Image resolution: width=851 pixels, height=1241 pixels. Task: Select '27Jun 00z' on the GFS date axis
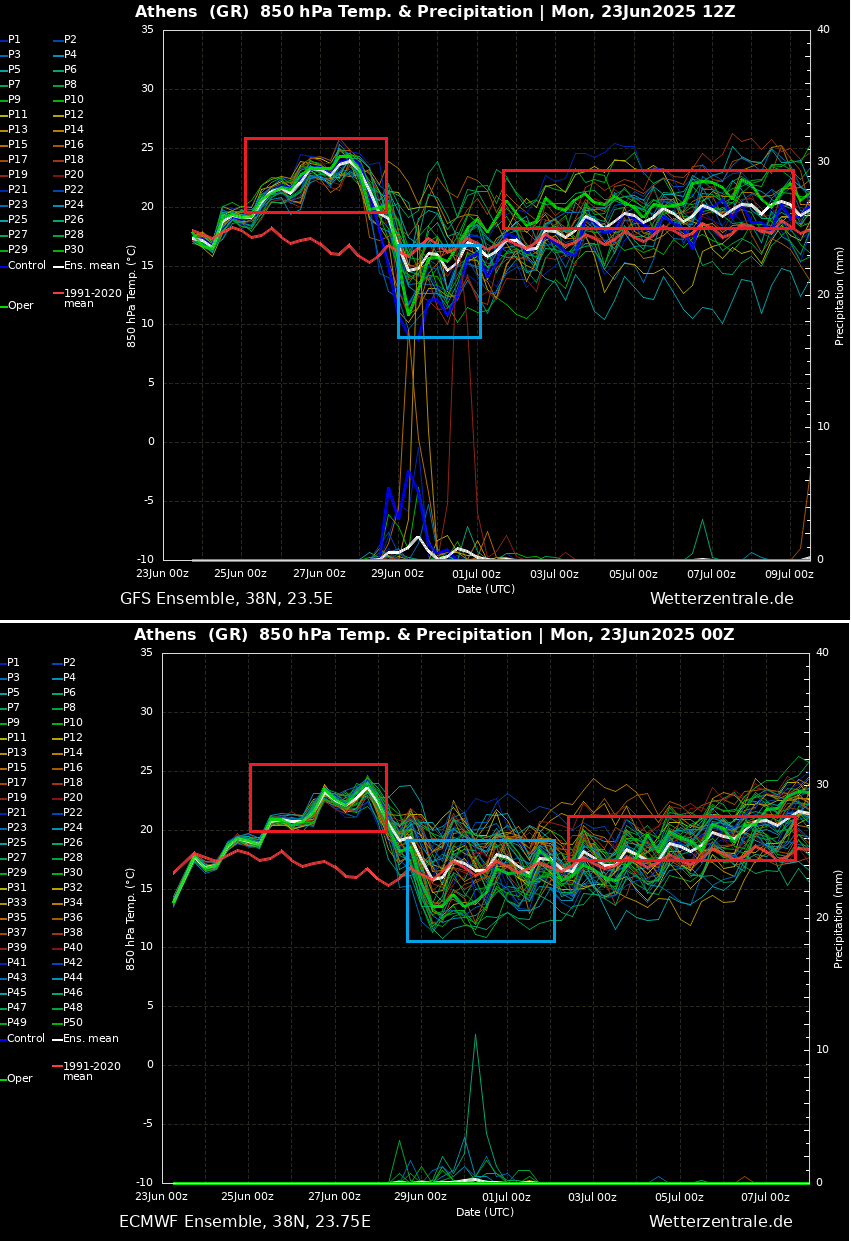pyautogui.click(x=319, y=574)
